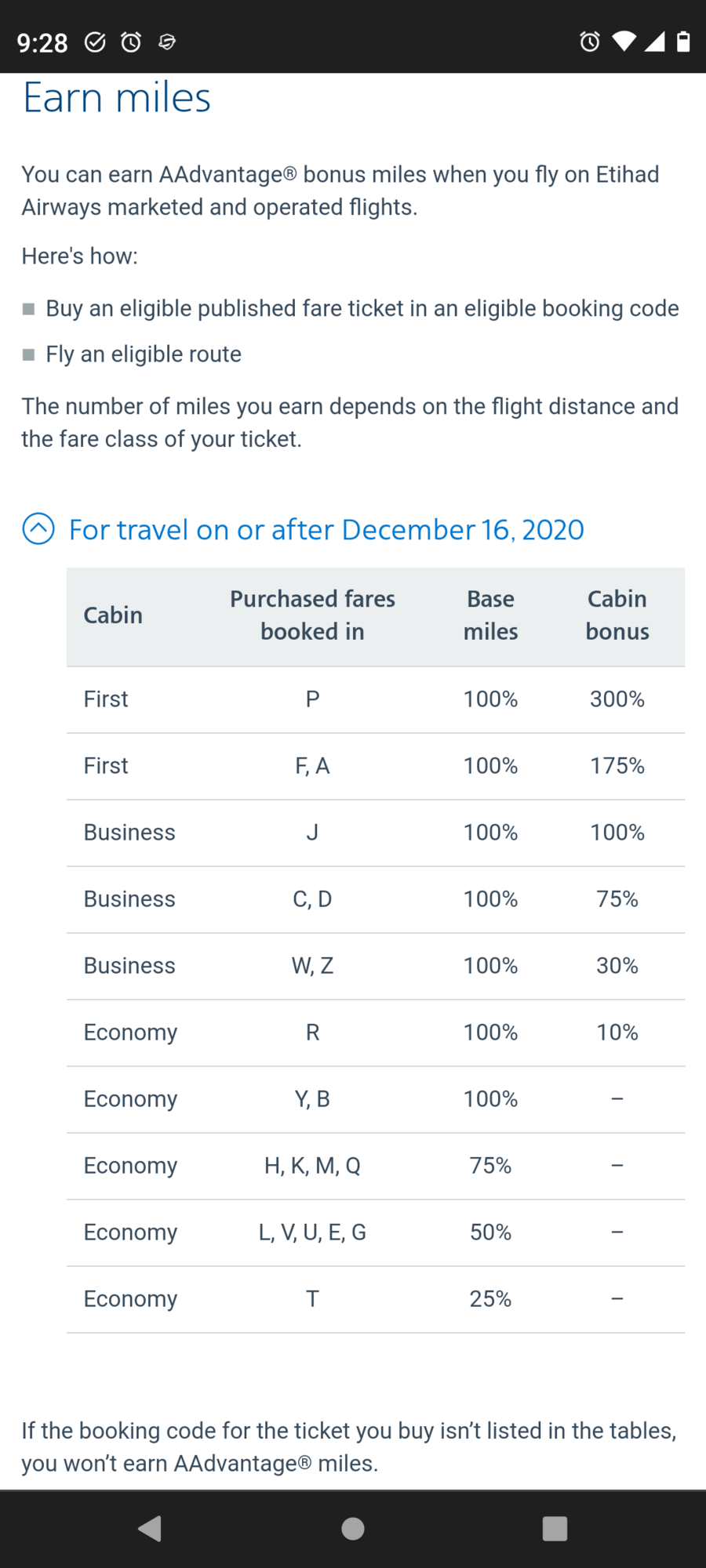Tap the battery indicator icon
This screenshot has height=1568, width=706.
[x=683, y=41]
